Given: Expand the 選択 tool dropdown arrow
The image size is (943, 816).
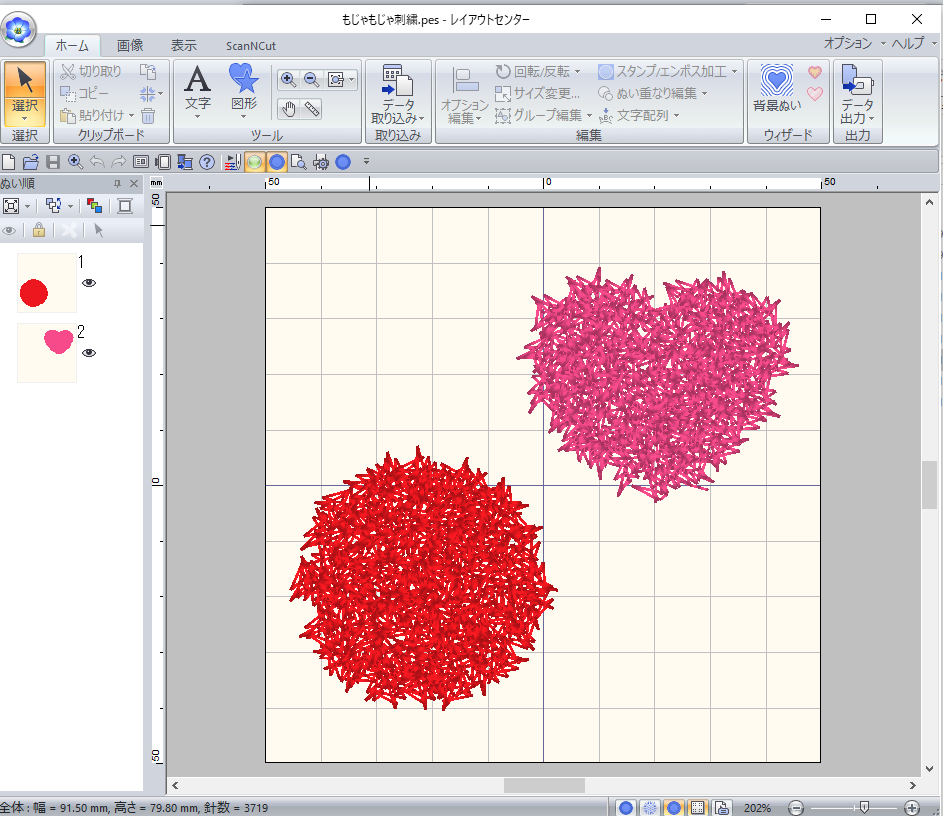Looking at the screenshot, I should 23,118.
